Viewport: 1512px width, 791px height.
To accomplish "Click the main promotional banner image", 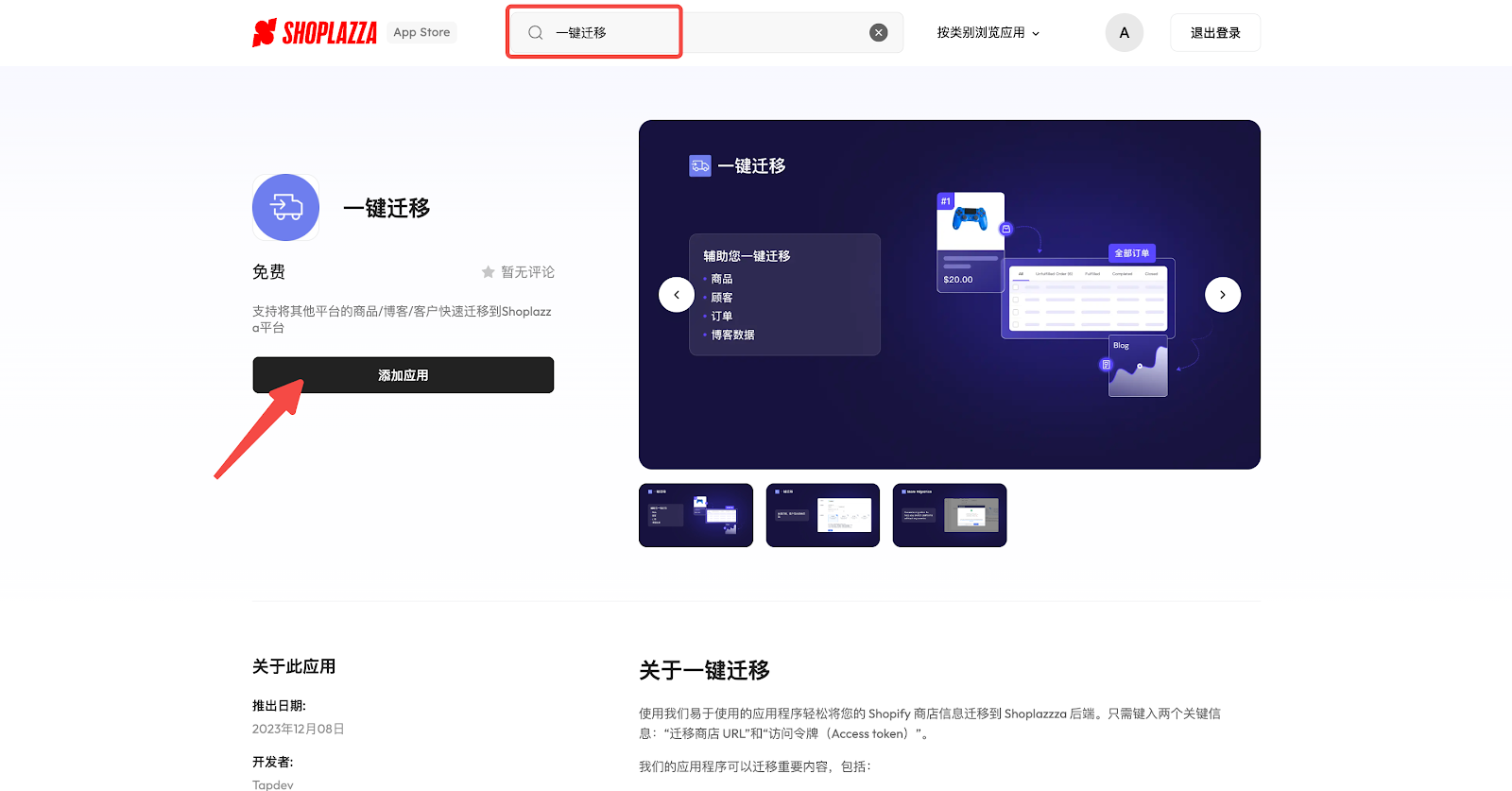I will point(950,295).
